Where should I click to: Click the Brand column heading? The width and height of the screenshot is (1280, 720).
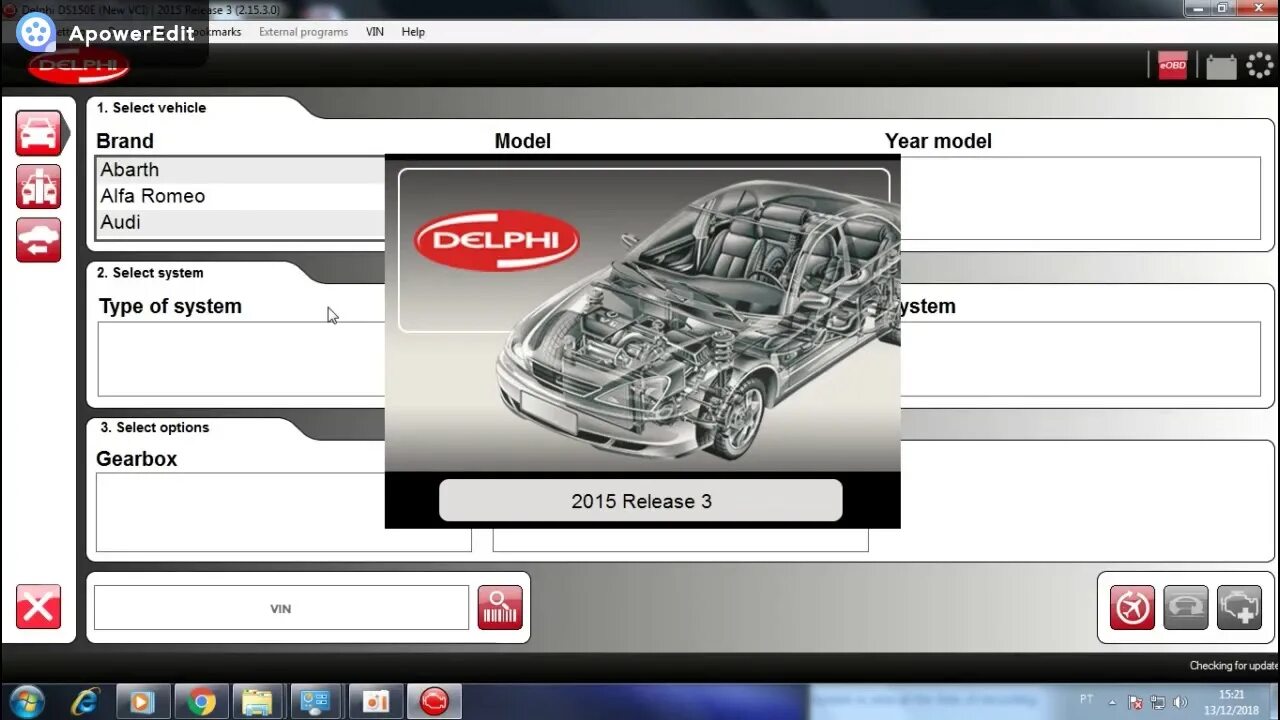[125, 141]
